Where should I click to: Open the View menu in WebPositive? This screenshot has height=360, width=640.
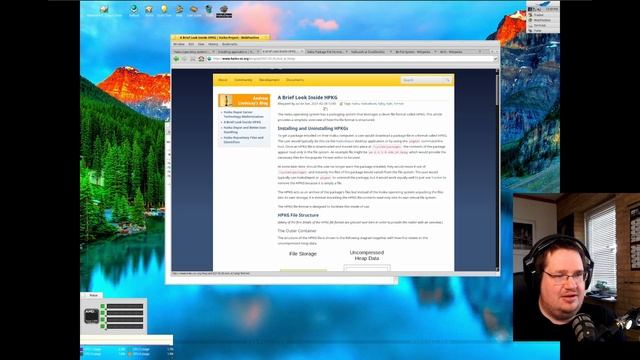(x=201, y=44)
